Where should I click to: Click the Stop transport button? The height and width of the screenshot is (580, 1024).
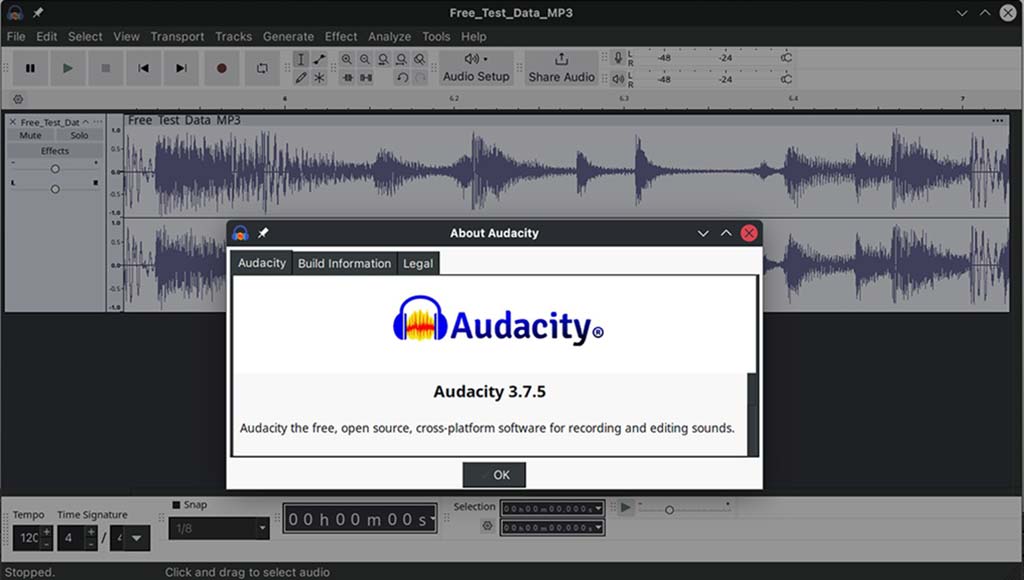coord(105,68)
